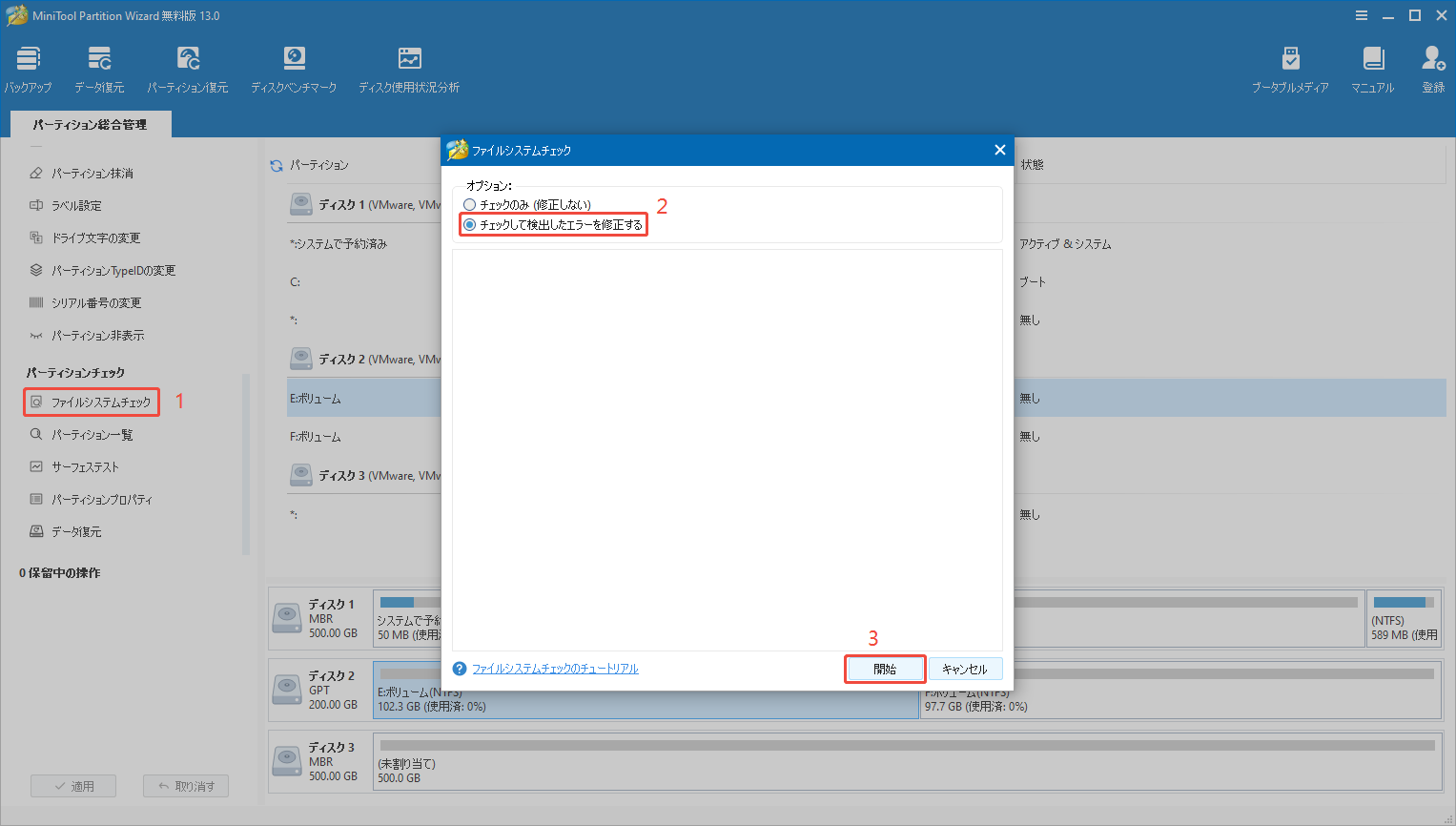1456x826 pixels.
Task: Open the Disk Benchmark tool
Action: click(294, 67)
